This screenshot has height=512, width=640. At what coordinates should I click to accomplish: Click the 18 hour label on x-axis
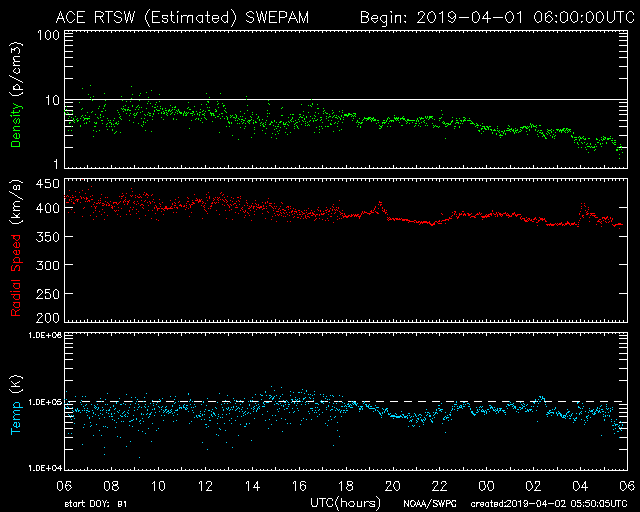click(345, 485)
